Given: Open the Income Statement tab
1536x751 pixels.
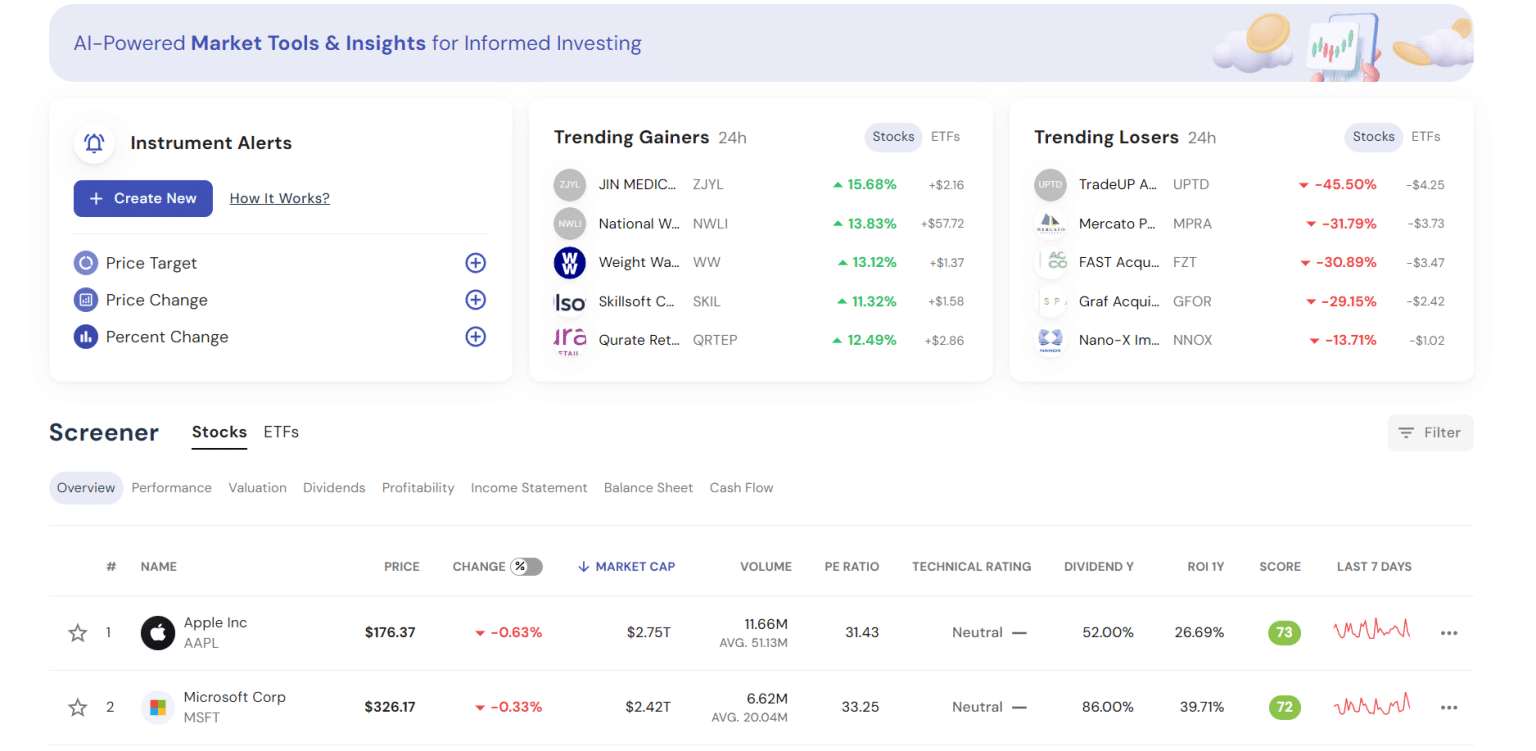Looking at the screenshot, I should coord(529,488).
